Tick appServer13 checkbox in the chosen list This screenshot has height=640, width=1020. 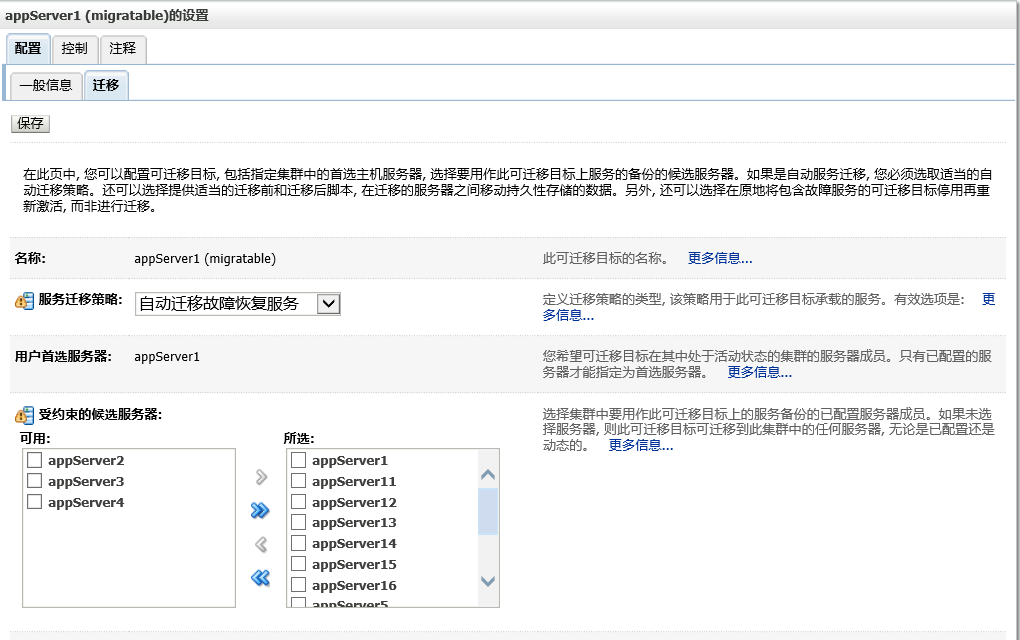pos(299,522)
